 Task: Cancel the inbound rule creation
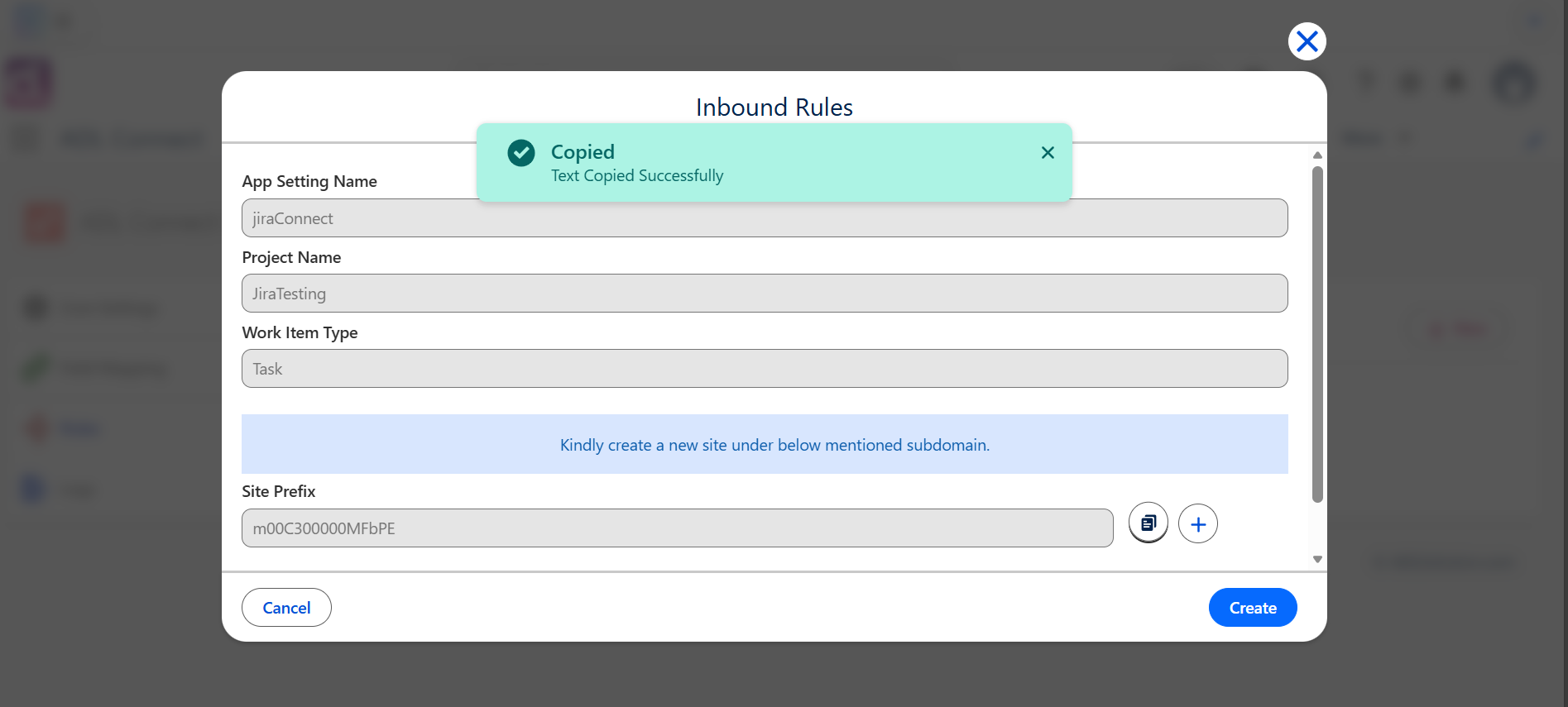pos(286,608)
